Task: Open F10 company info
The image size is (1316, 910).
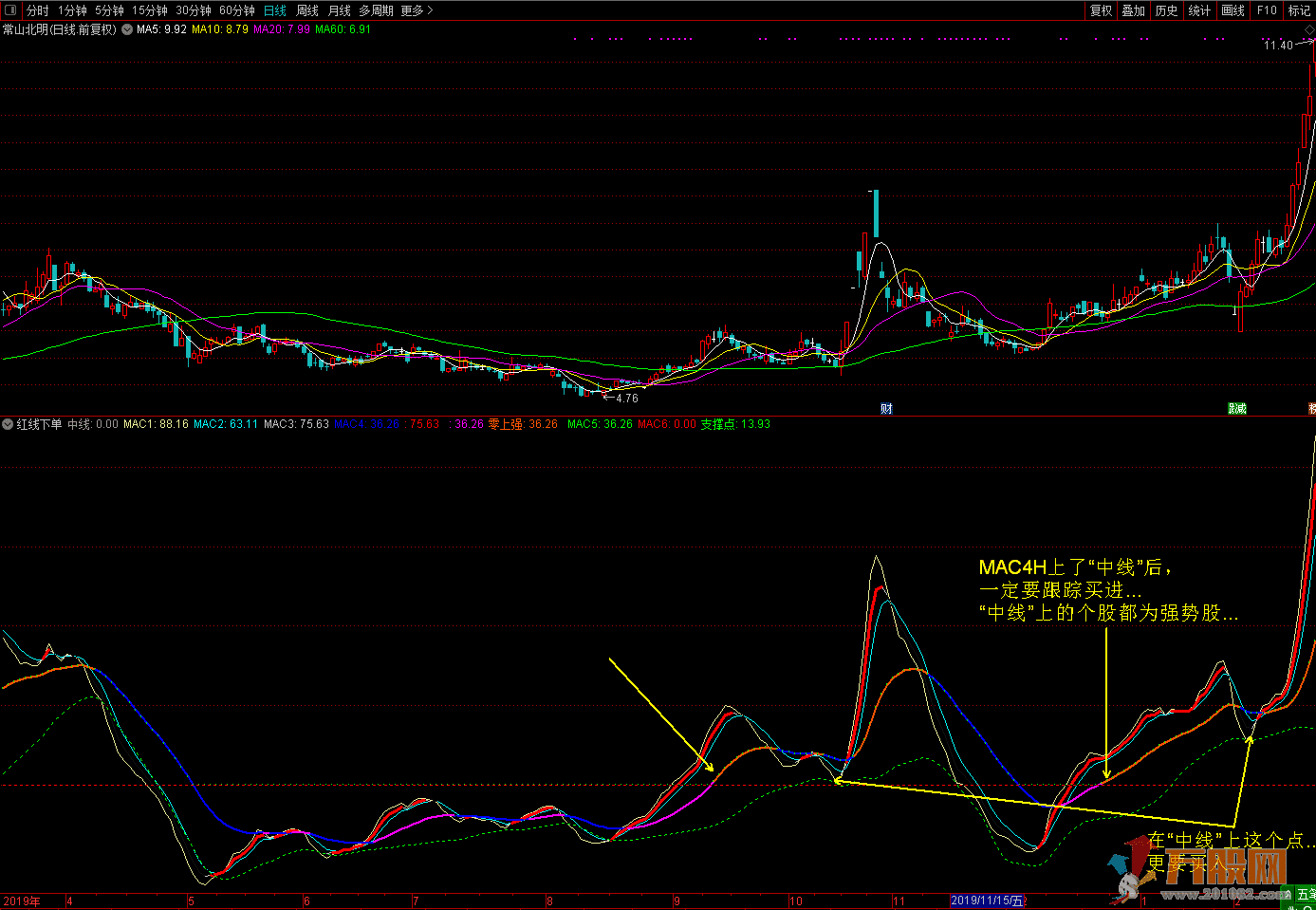Action: coord(1267,10)
